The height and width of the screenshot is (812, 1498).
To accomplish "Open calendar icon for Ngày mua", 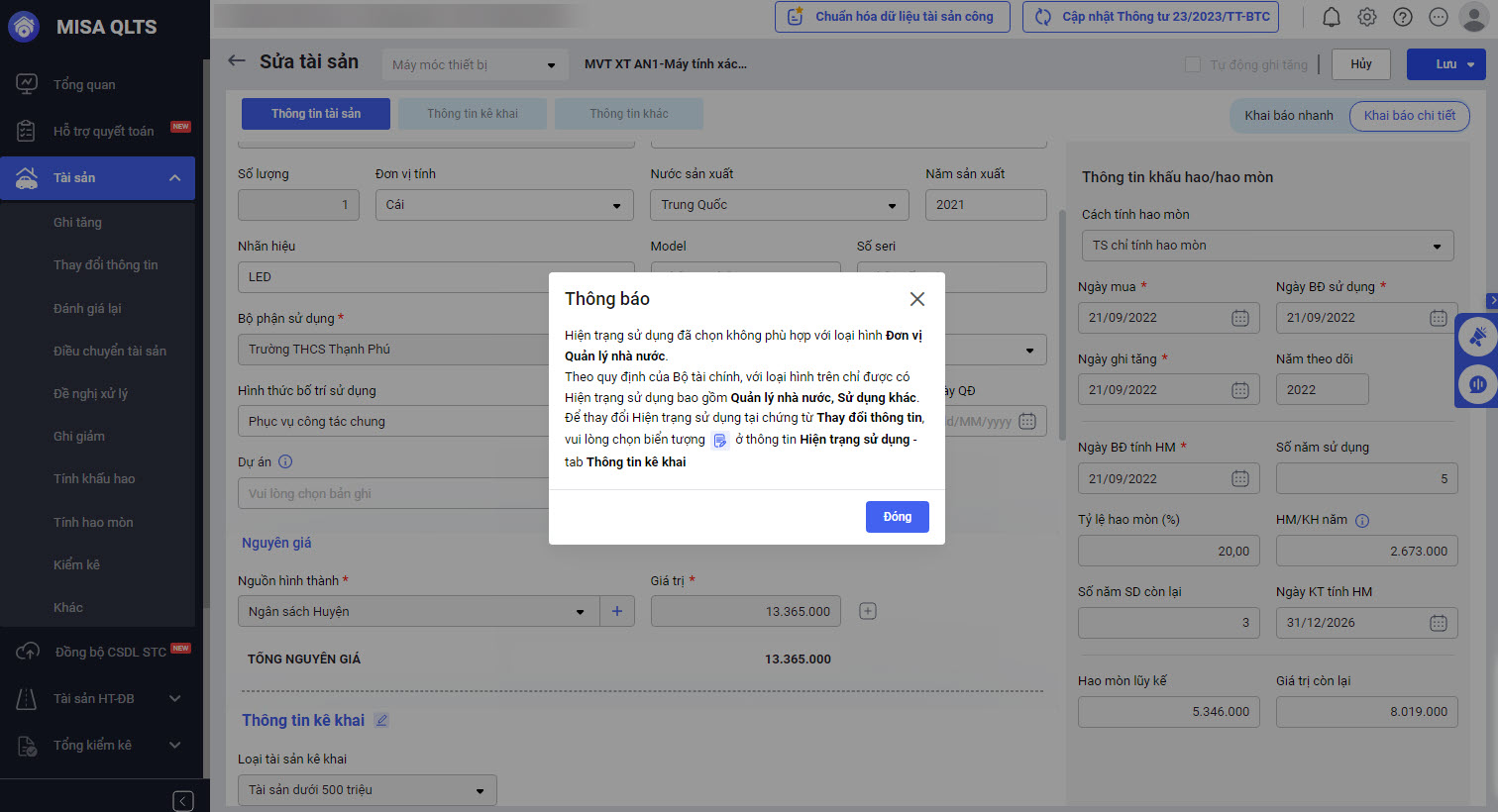I will click(x=1239, y=318).
